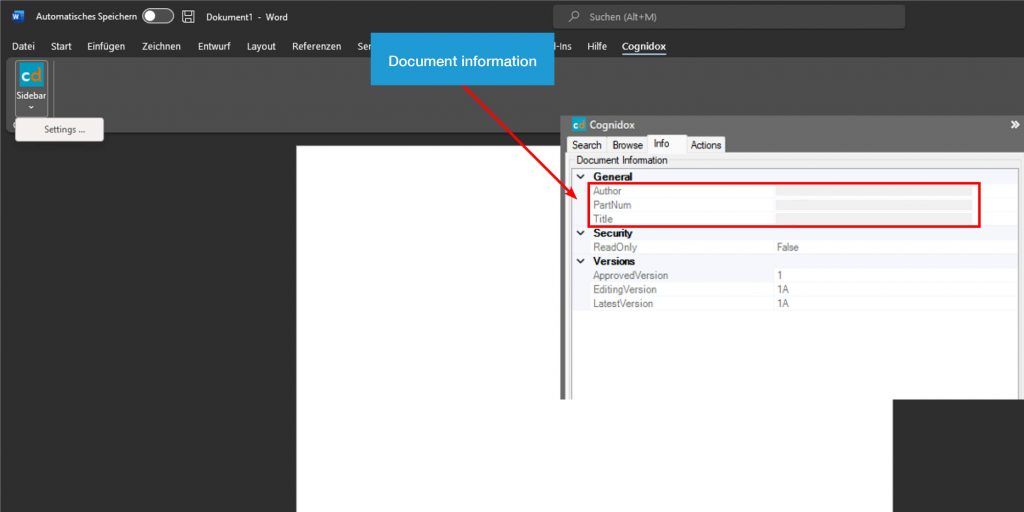Collapse the General section
Screen dimensions: 1024x512
(579, 177)
